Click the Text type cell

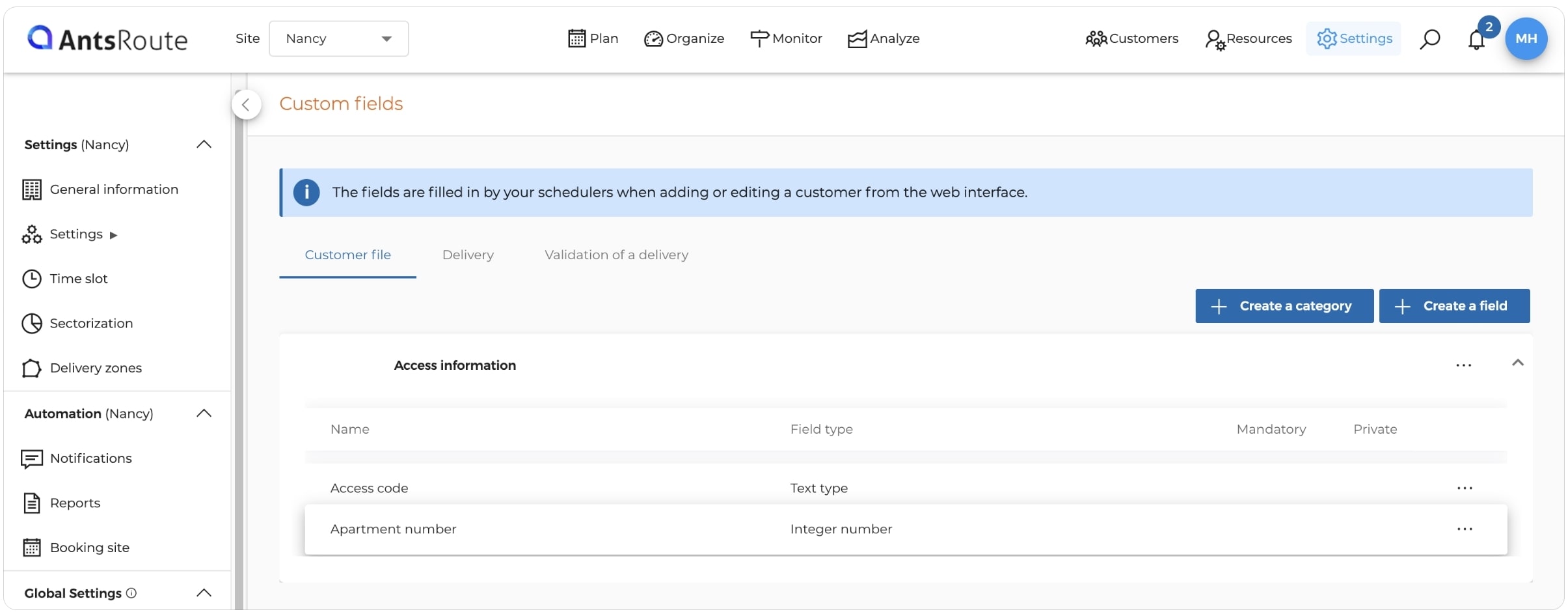click(x=818, y=488)
